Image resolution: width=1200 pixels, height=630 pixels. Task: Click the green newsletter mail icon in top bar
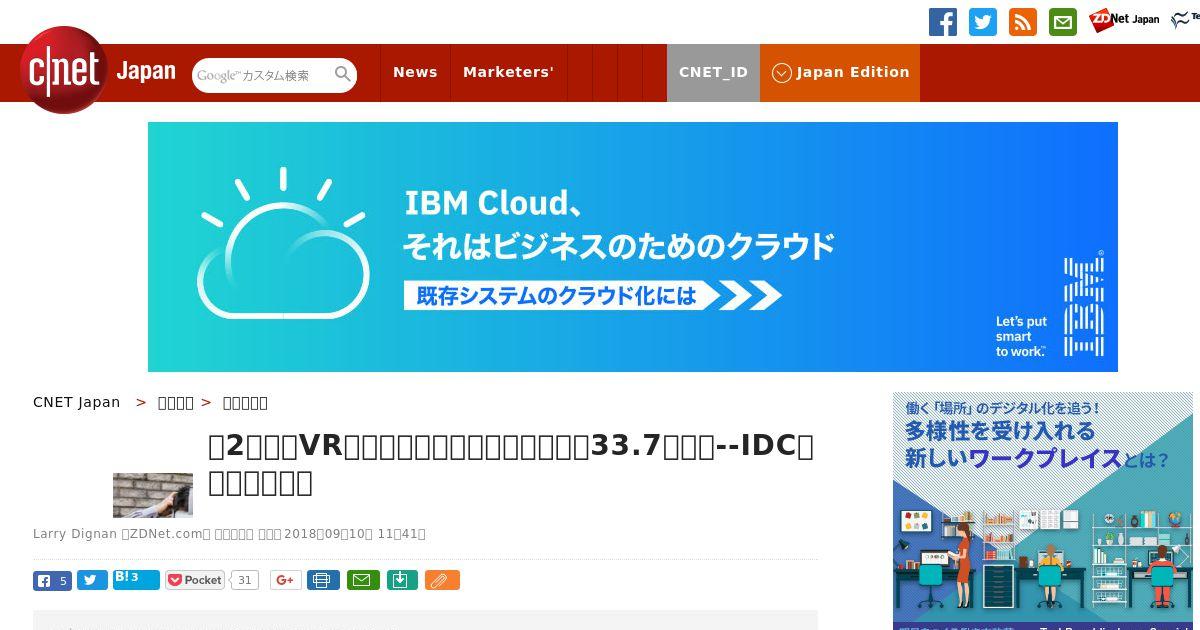point(1063,21)
